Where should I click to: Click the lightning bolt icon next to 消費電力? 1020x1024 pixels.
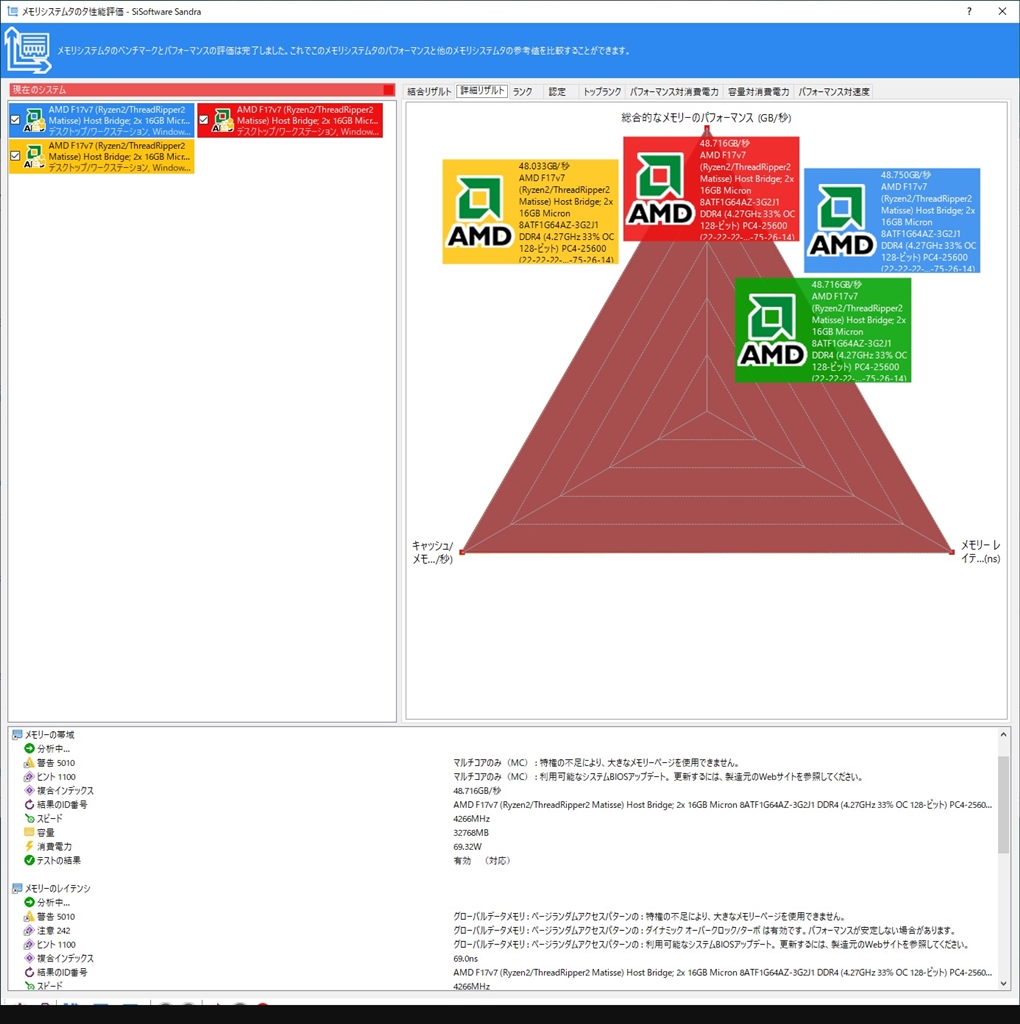[x=29, y=846]
